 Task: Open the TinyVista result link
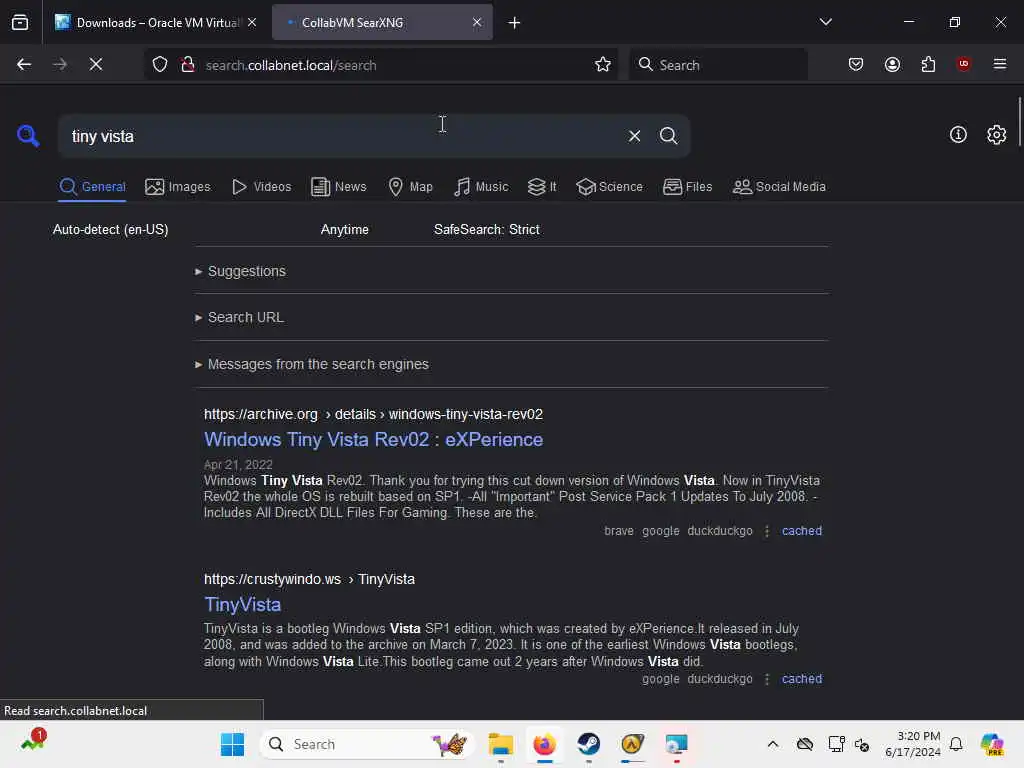pyautogui.click(x=242, y=605)
